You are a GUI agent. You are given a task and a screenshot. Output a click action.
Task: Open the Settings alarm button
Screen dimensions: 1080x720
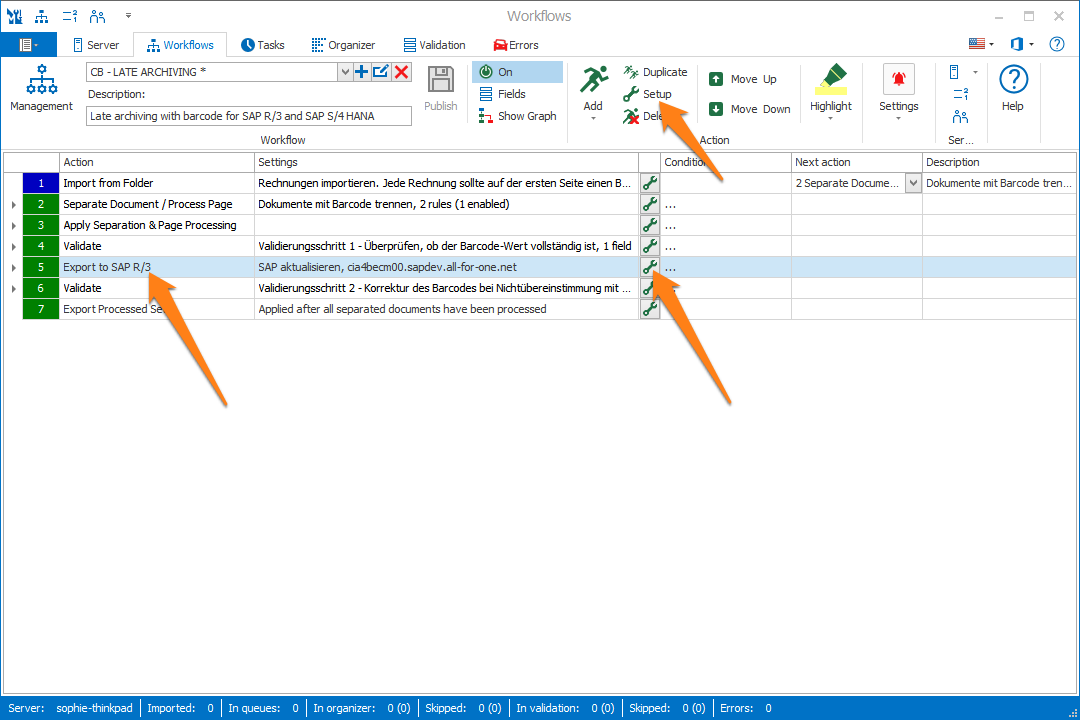[x=898, y=89]
